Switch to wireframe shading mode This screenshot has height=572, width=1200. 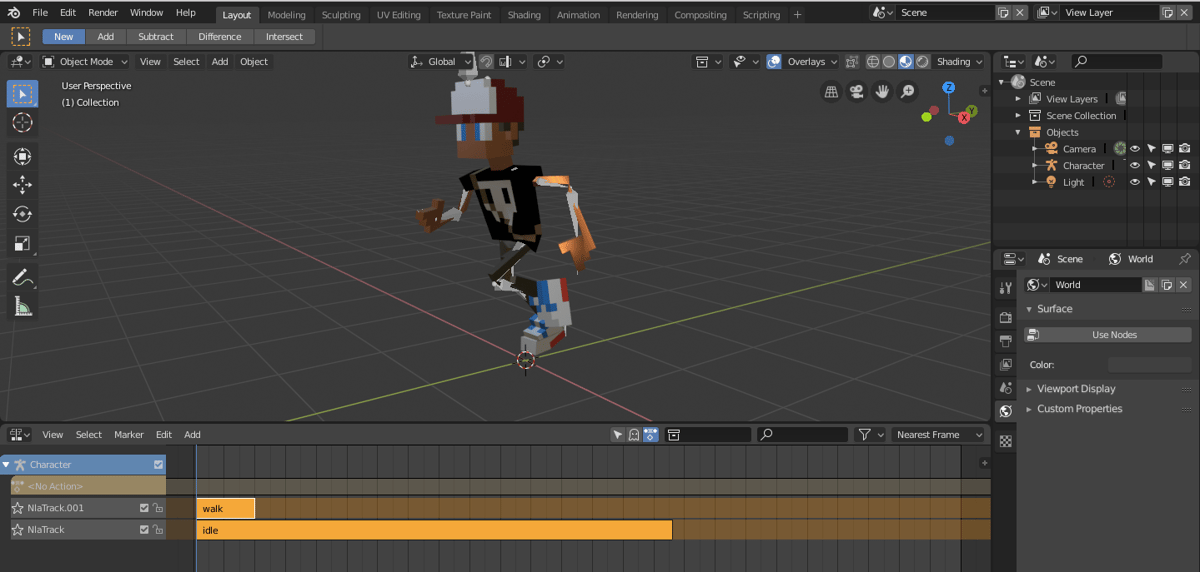[872, 61]
